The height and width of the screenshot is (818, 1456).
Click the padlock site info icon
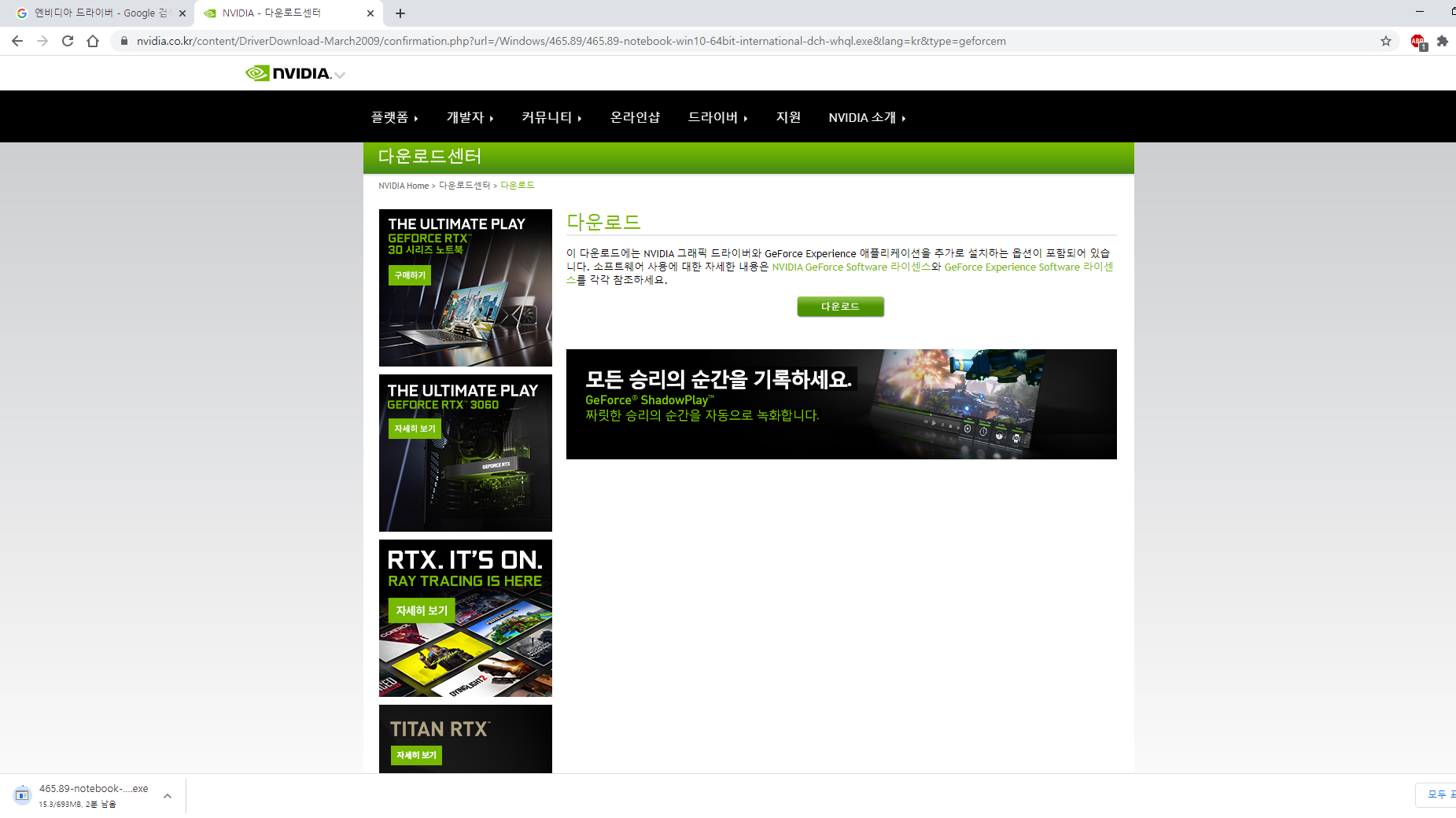coord(123,41)
